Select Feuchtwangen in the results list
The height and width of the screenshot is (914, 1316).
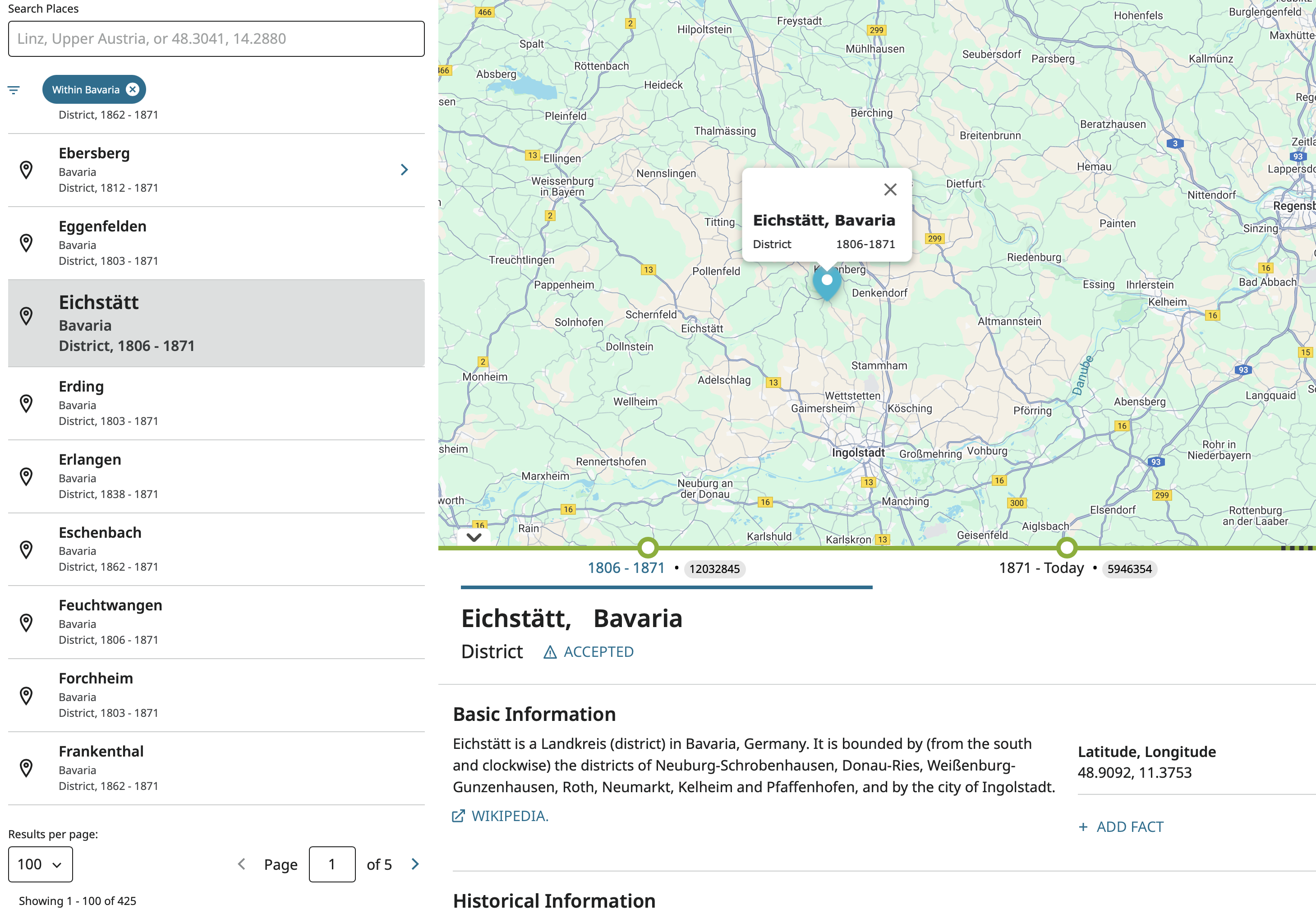coord(110,605)
